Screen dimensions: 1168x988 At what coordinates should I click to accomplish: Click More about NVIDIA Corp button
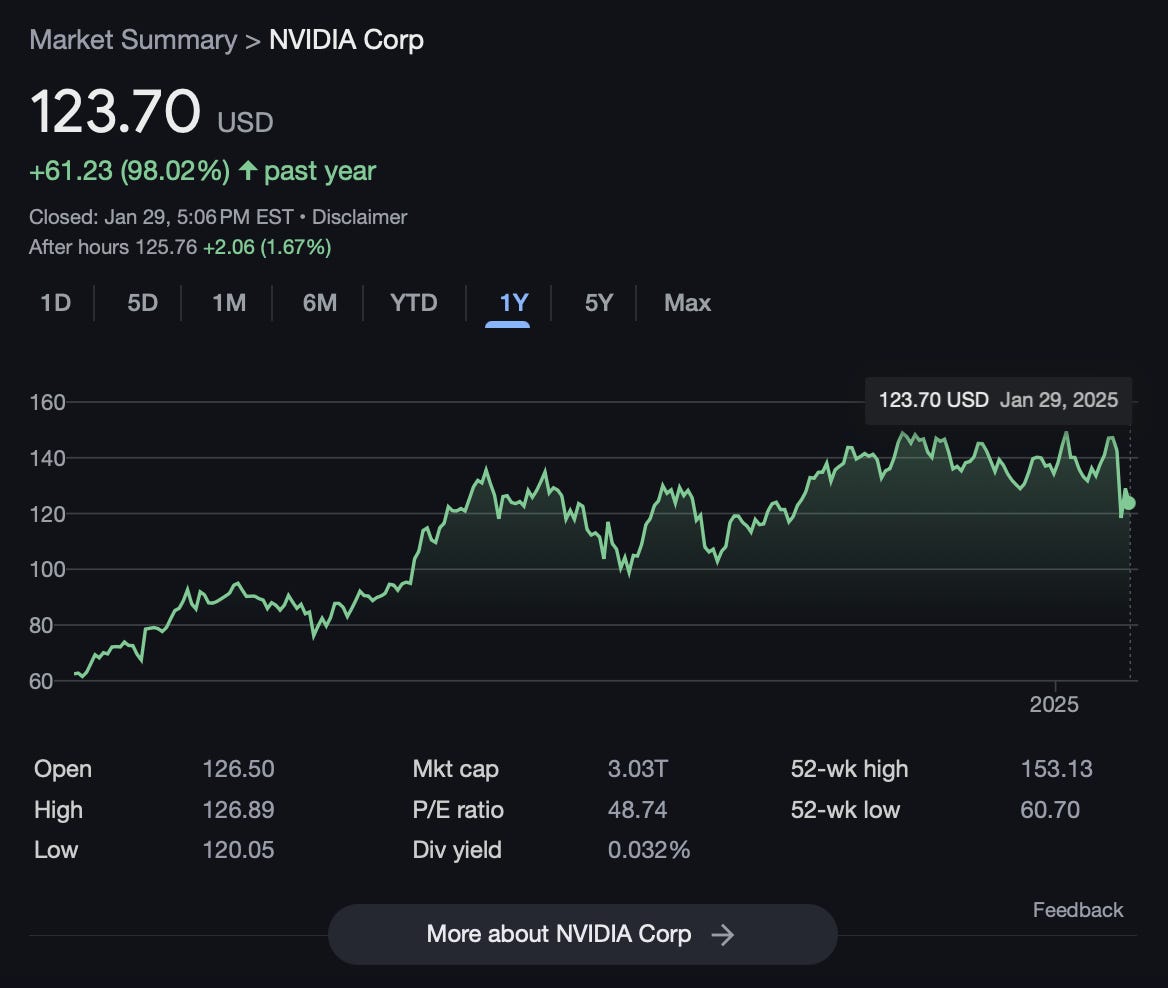583,934
